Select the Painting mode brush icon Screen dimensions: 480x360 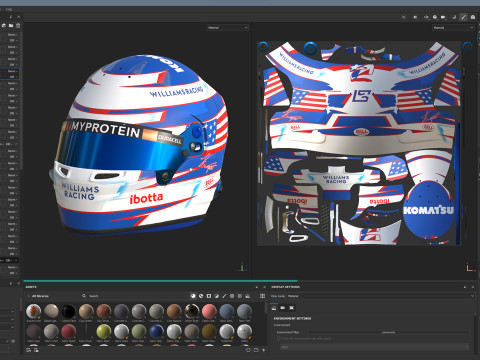point(463,17)
